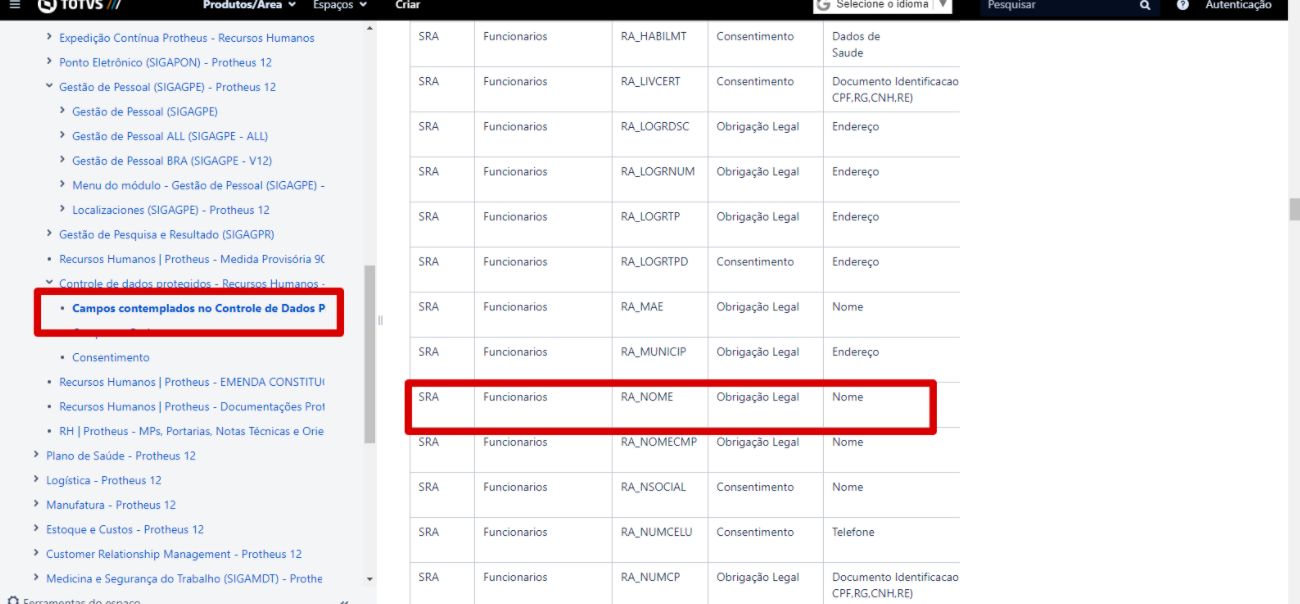The height and width of the screenshot is (604, 1300).
Task: Open Recursos Humanos Documentações Protheus link
Action: point(192,407)
